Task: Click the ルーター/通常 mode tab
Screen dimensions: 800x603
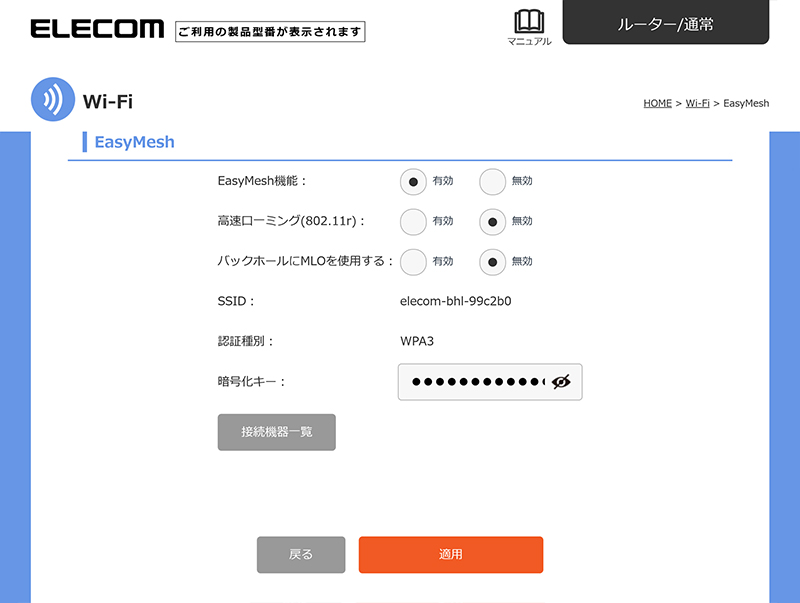Action: click(665, 23)
